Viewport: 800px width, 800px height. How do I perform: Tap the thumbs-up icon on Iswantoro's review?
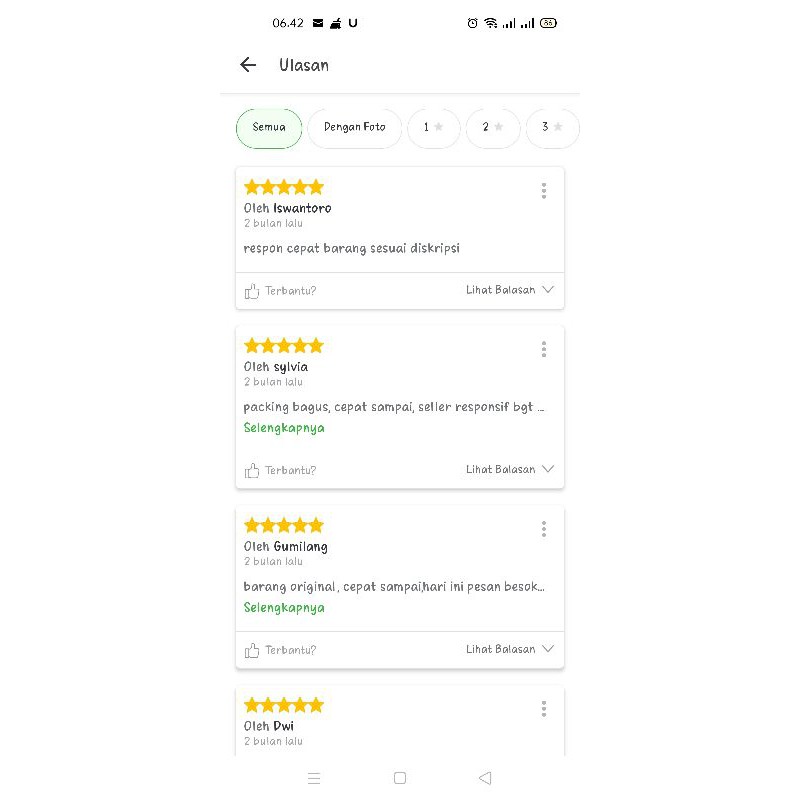coord(252,291)
